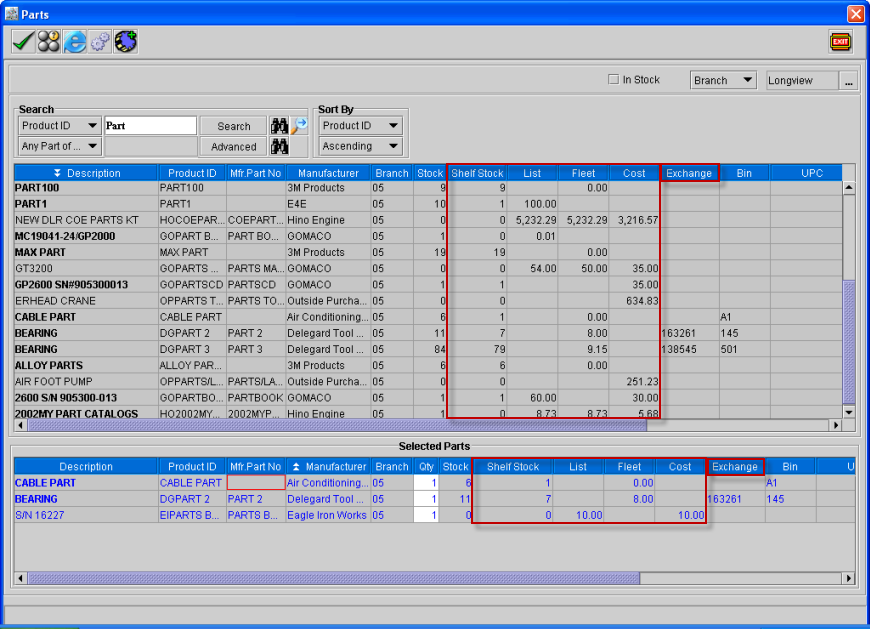Click binoculars icon beside Advanced button
Image resolution: width=870 pixels, height=629 pixels.
click(x=279, y=146)
